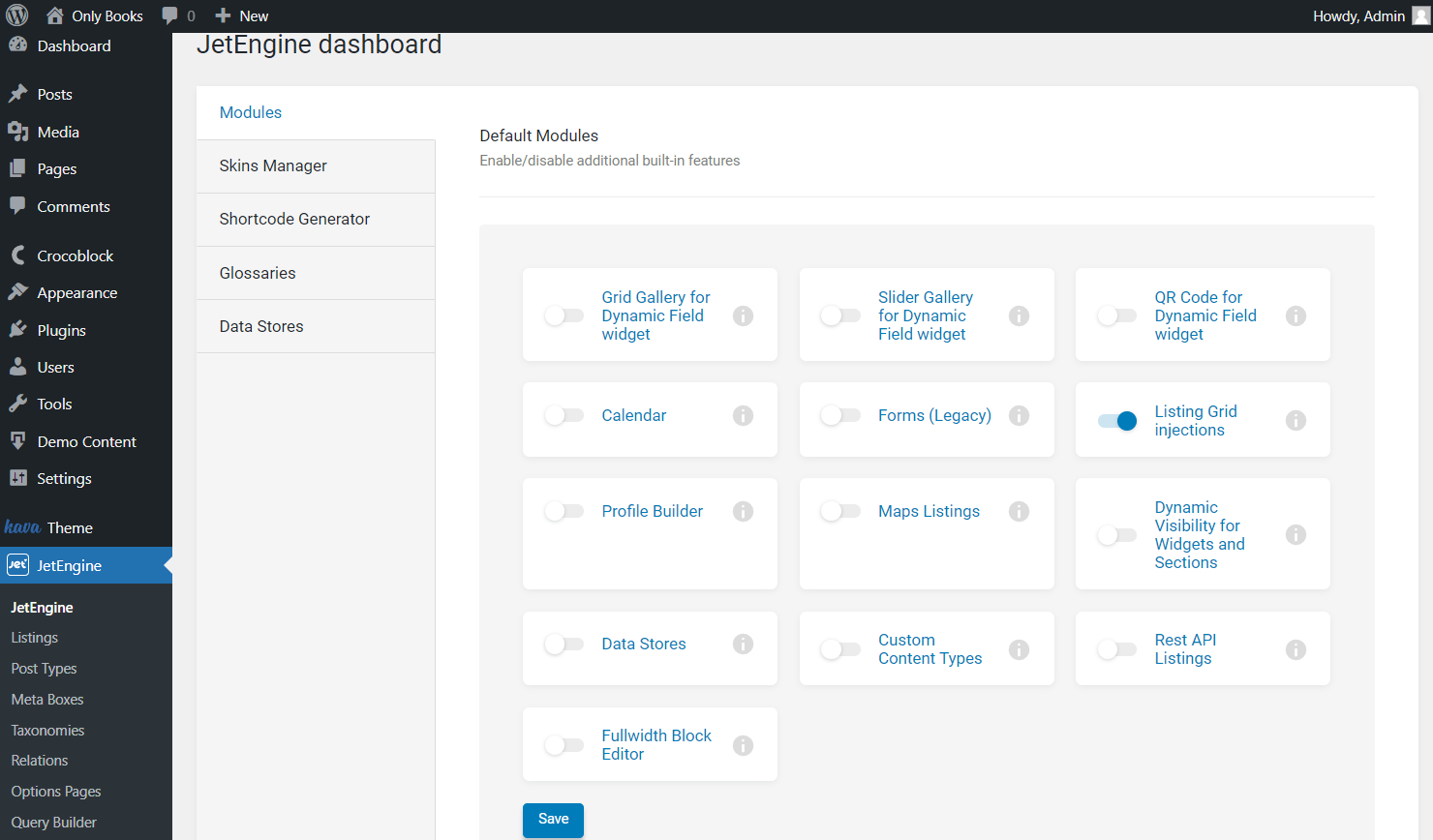Enable the Data Stores module toggle
Viewport: 1433px width, 840px height.
pos(564,644)
